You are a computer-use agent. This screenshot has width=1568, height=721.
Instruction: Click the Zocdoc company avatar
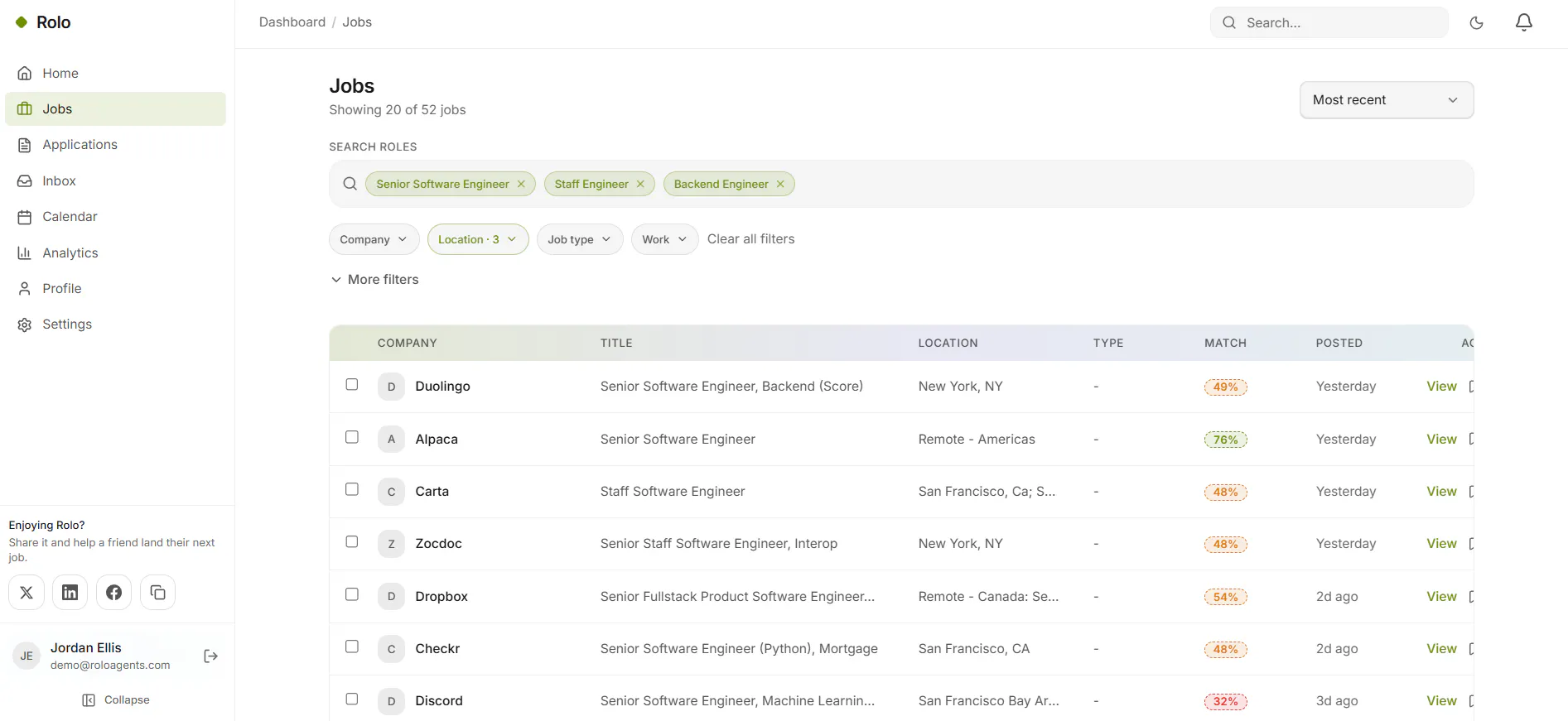[392, 544]
